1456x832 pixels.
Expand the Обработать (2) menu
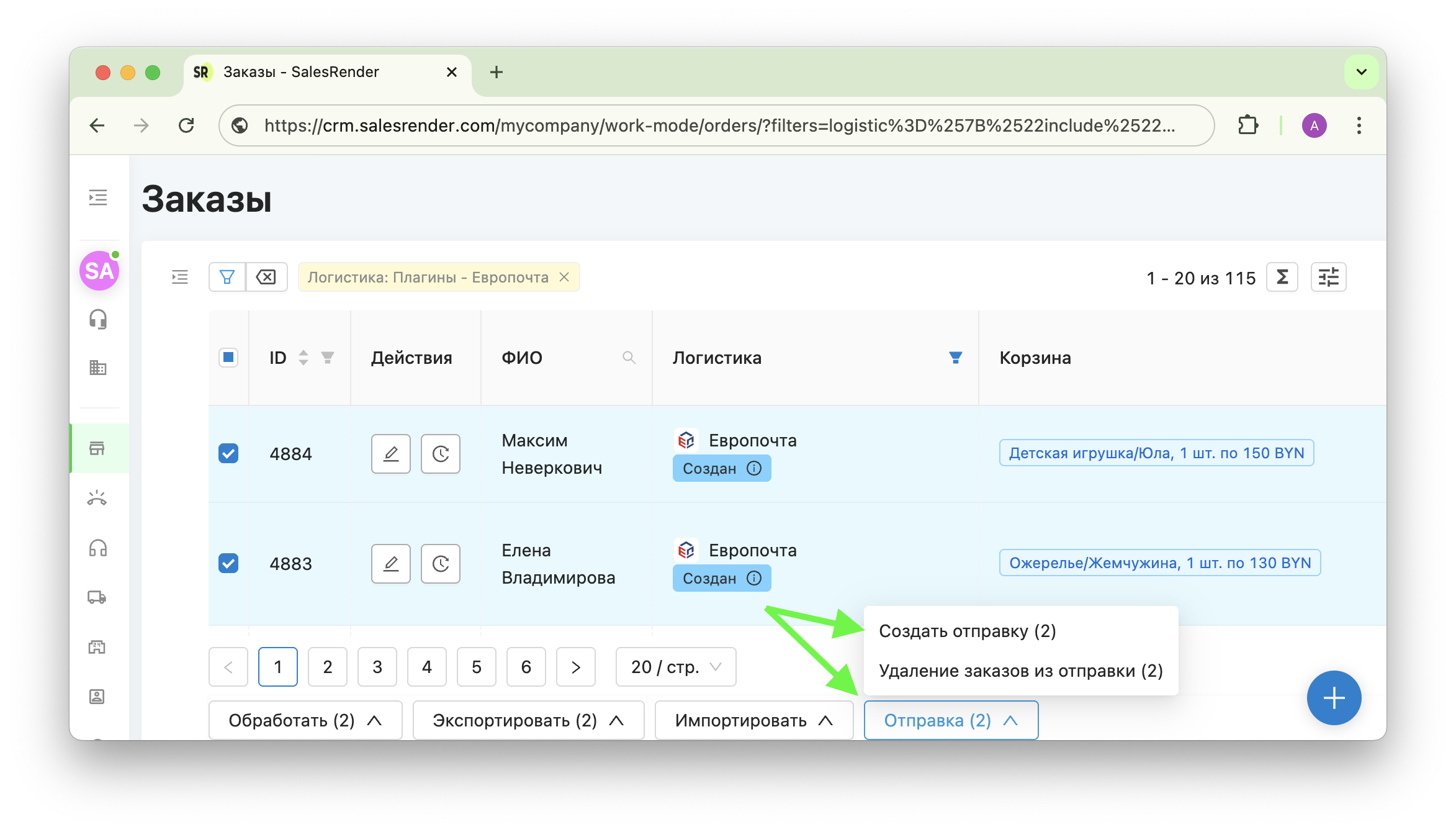305,720
